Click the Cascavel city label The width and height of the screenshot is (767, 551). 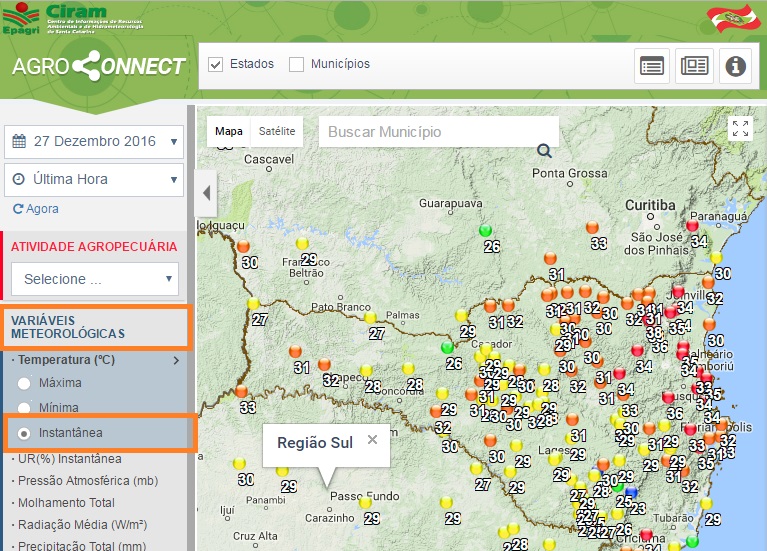coord(269,159)
